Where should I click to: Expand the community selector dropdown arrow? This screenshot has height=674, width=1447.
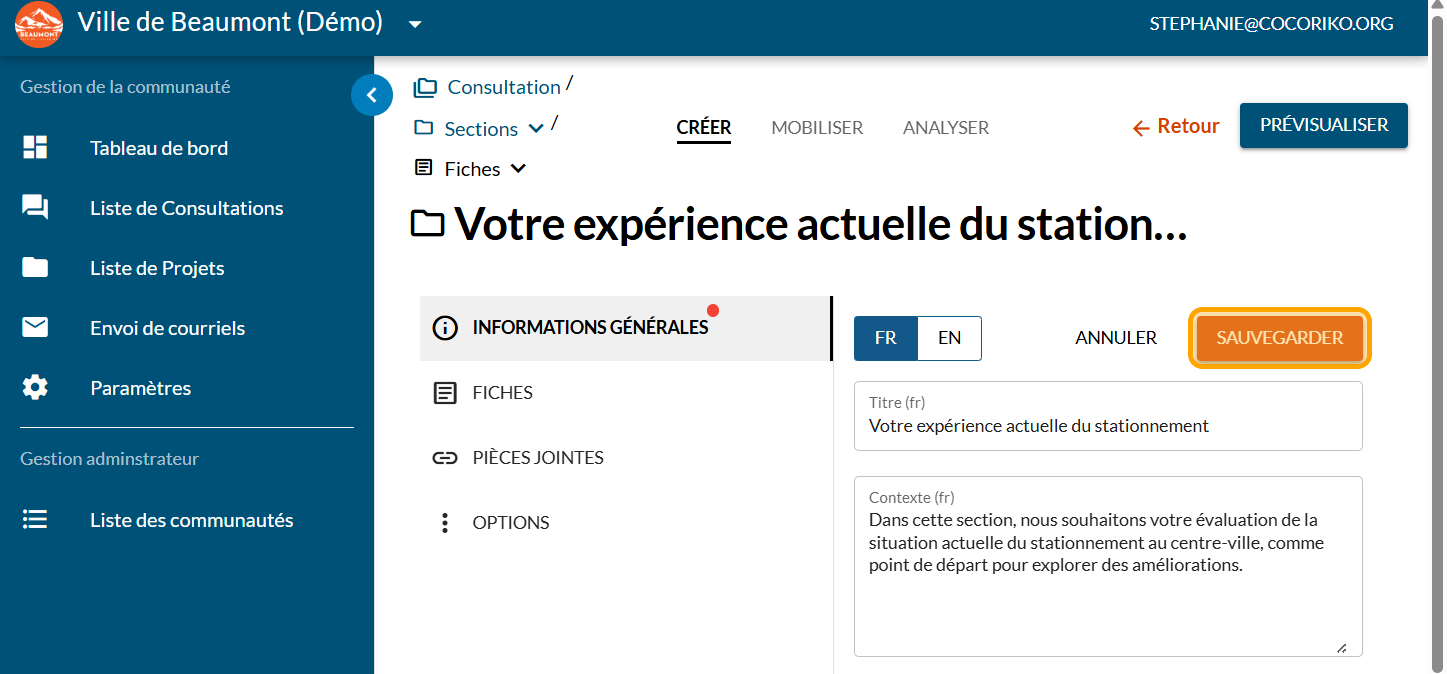pos(416,24)
